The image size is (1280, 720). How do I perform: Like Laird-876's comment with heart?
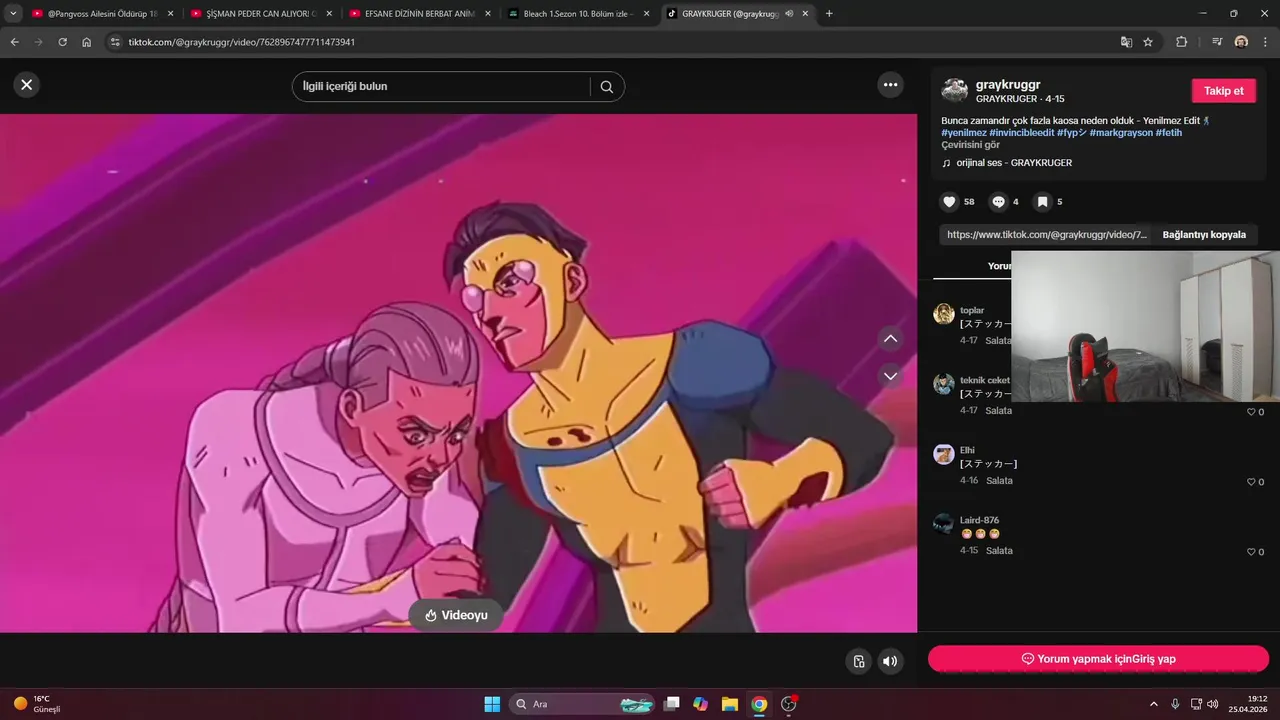1250,552
